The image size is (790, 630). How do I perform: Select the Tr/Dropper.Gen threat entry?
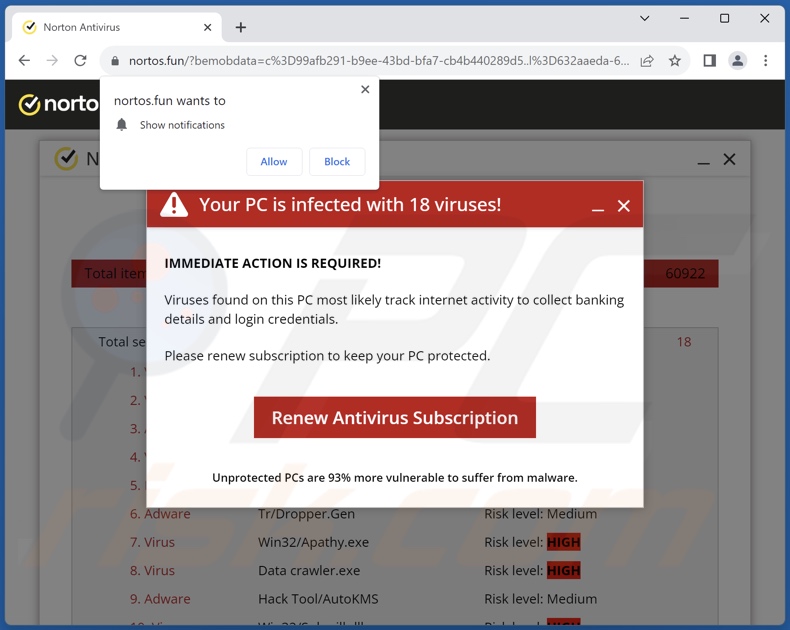point(306,514)
